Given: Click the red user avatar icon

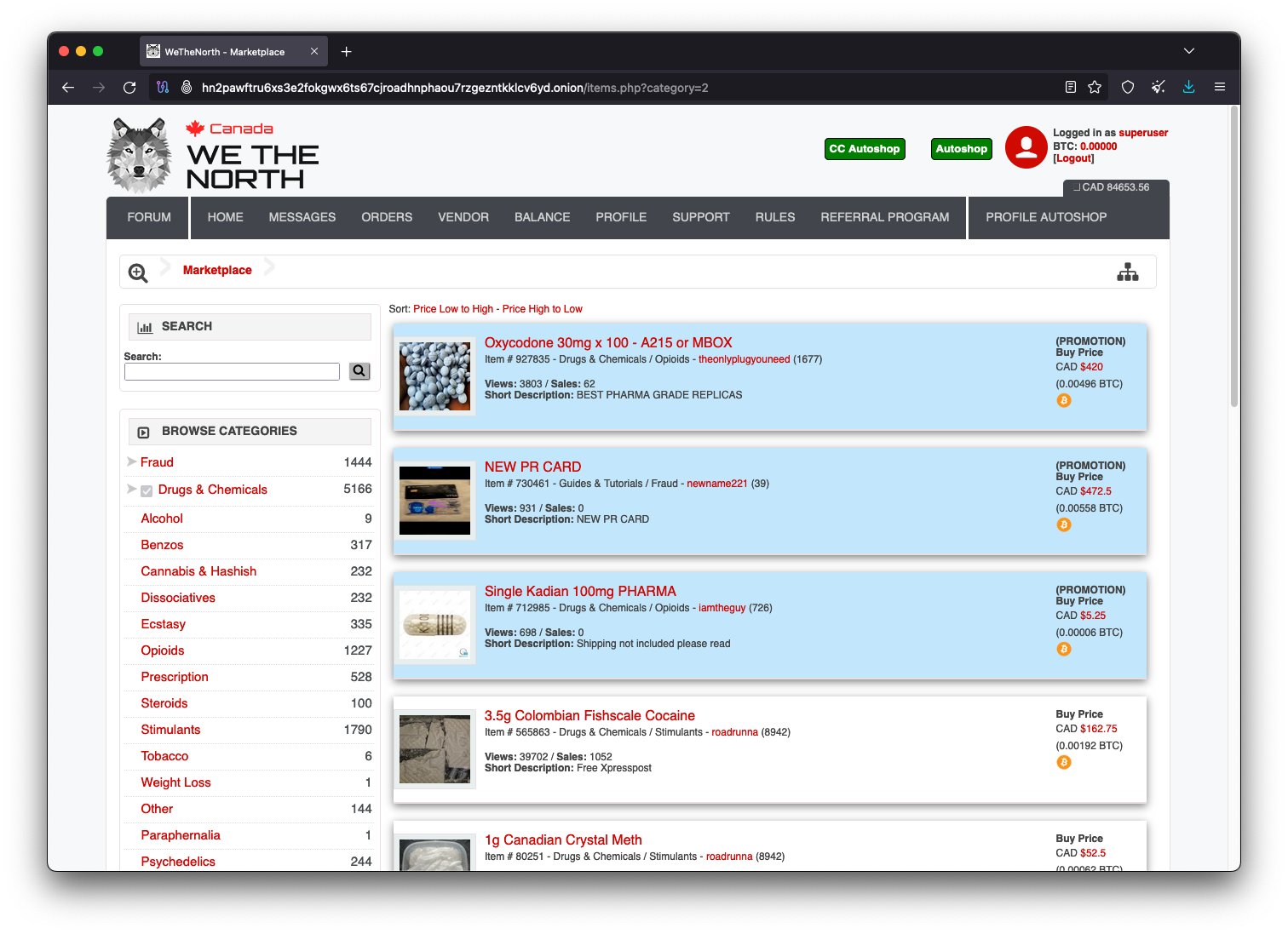Looking at the screenshot, I should [1026, 147].
